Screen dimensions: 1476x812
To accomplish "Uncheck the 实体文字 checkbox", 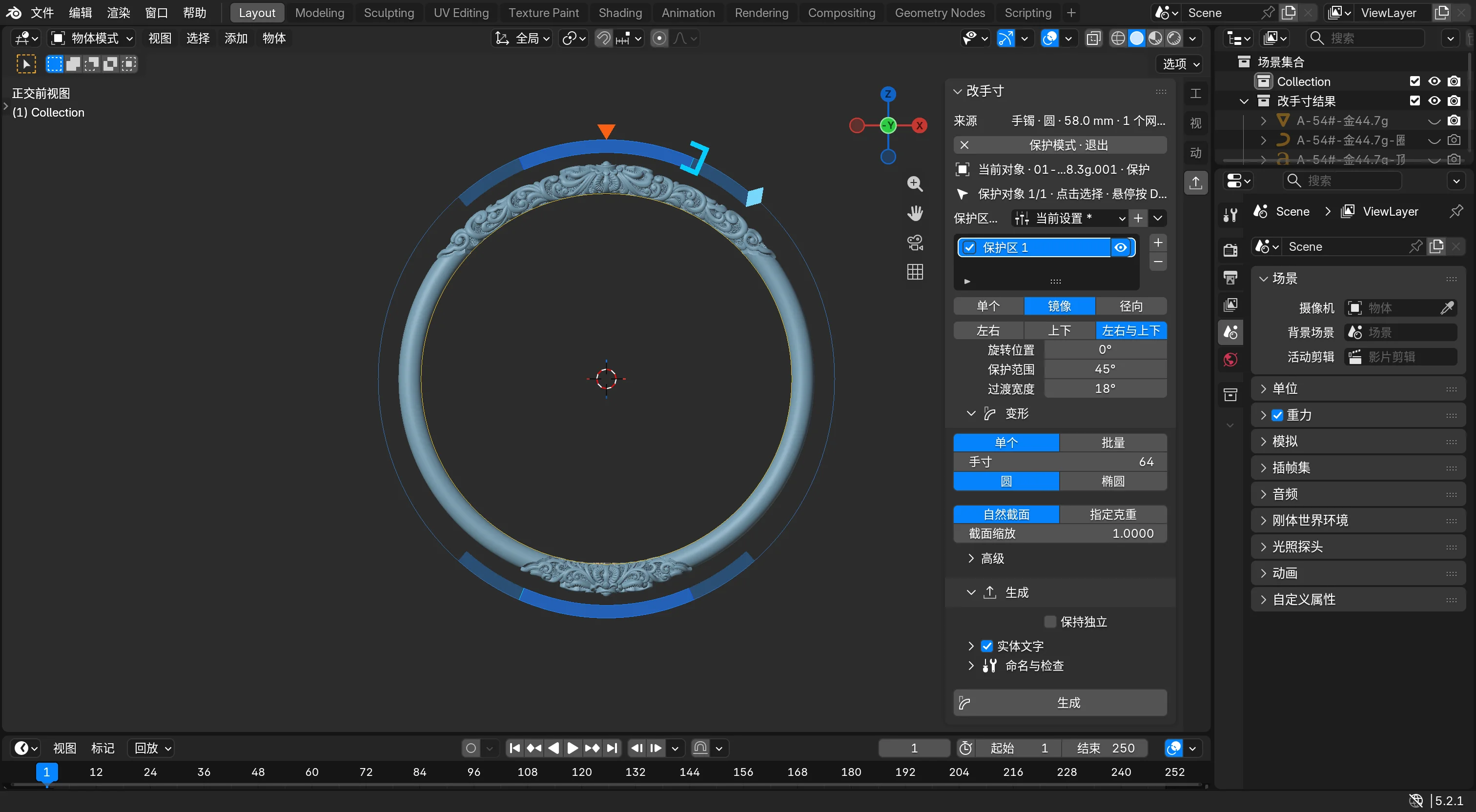I will point(986,646).
